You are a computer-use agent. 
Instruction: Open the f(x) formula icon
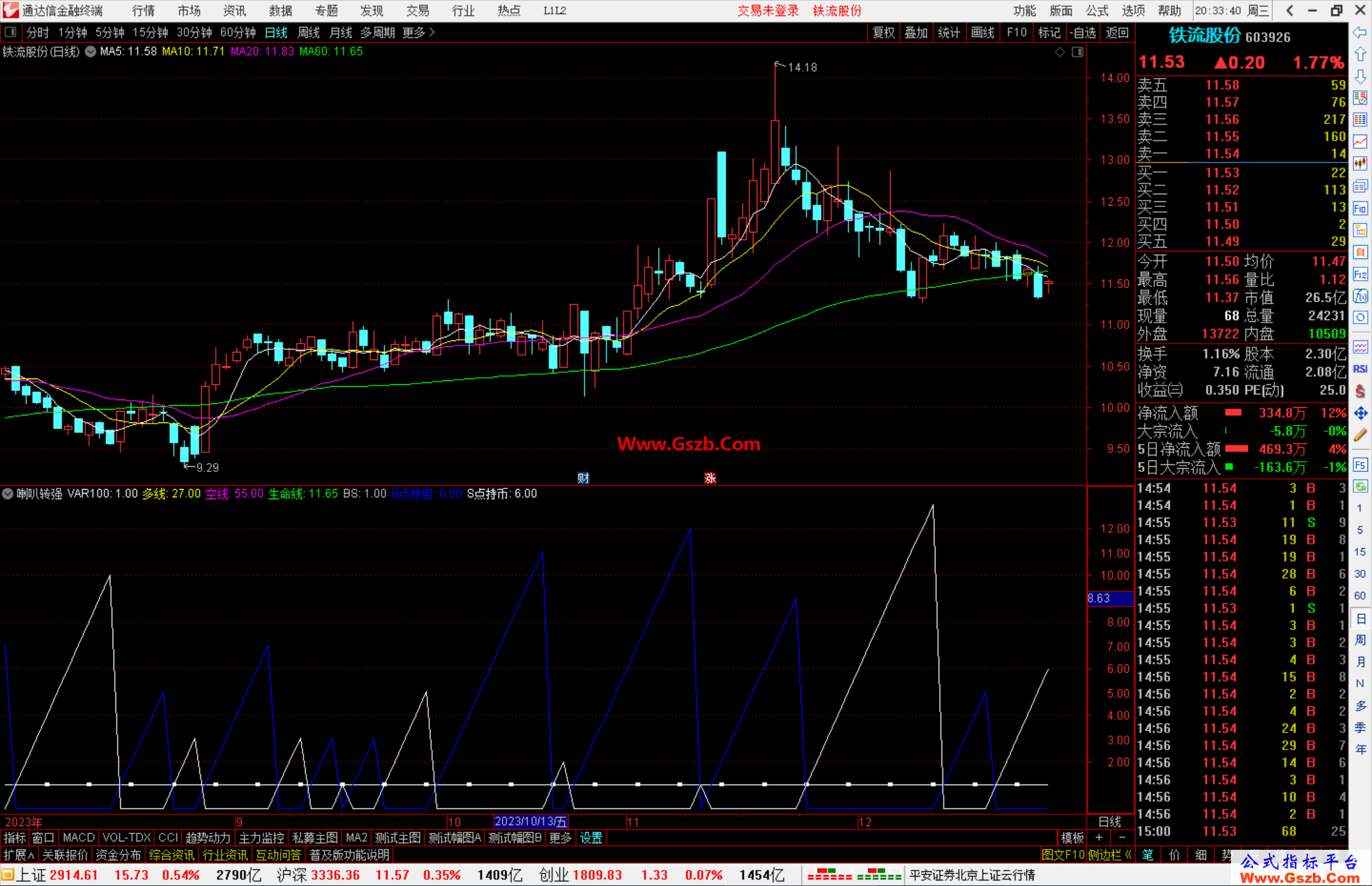[x=1360, y=296]
